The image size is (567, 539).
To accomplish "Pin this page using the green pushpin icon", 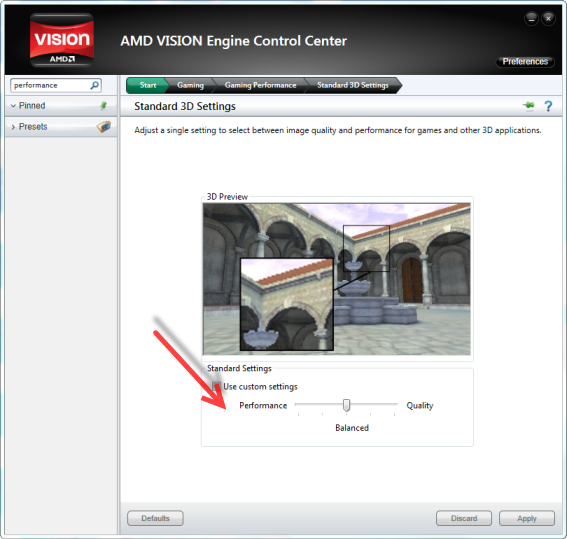I will tap(529, 105).
